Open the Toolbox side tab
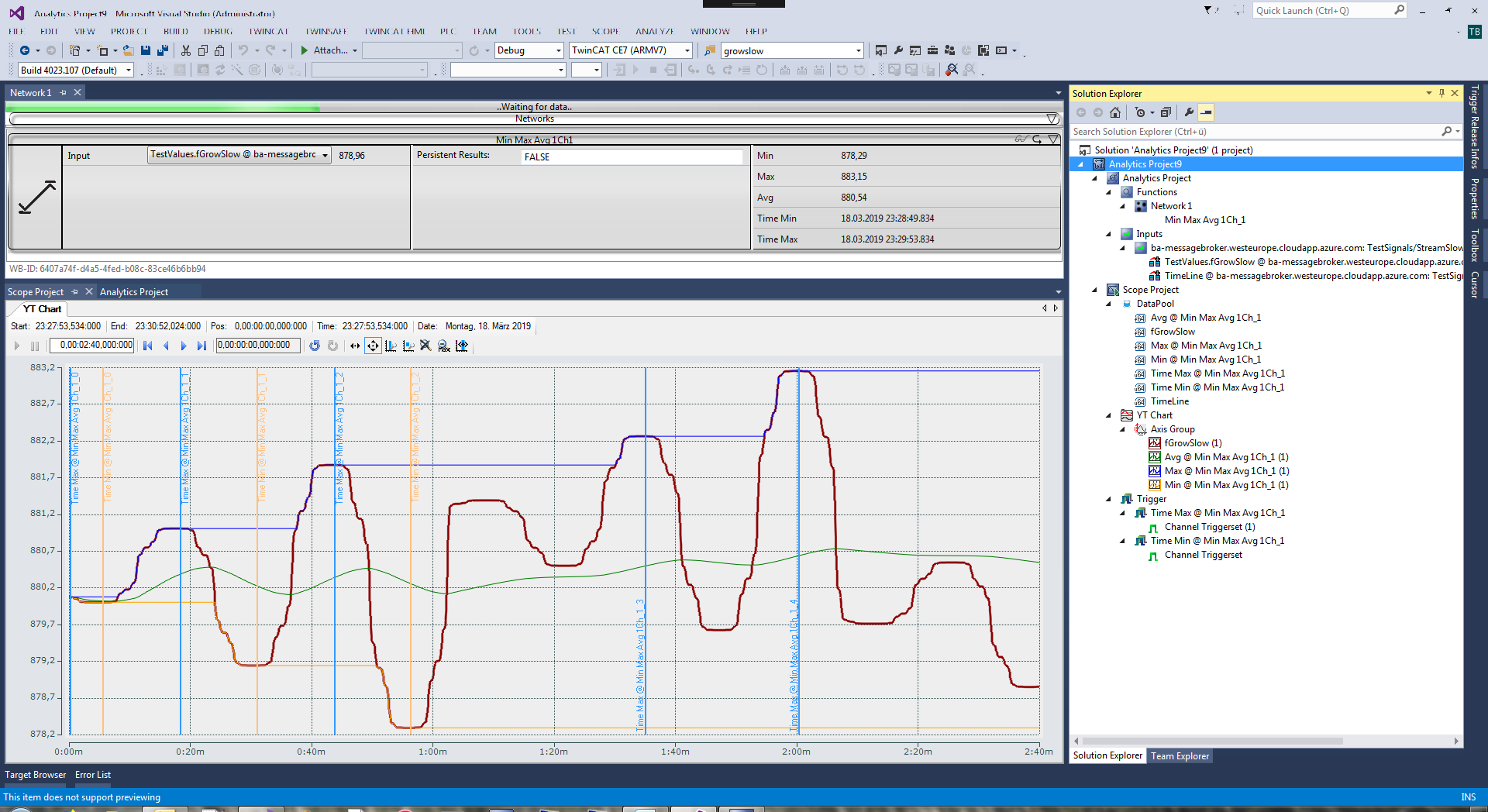Screen dimensions: 1488x812 pyautogui.click(x=1475, y=246)
